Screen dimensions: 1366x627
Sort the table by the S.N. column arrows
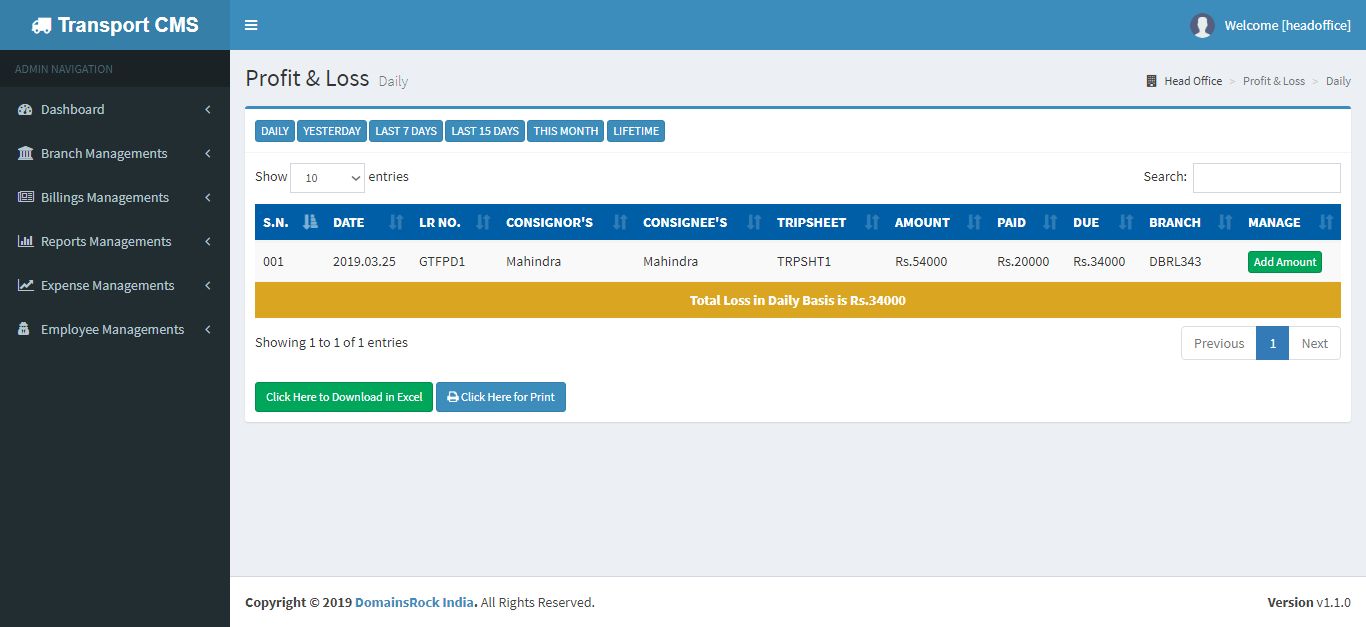309,222
